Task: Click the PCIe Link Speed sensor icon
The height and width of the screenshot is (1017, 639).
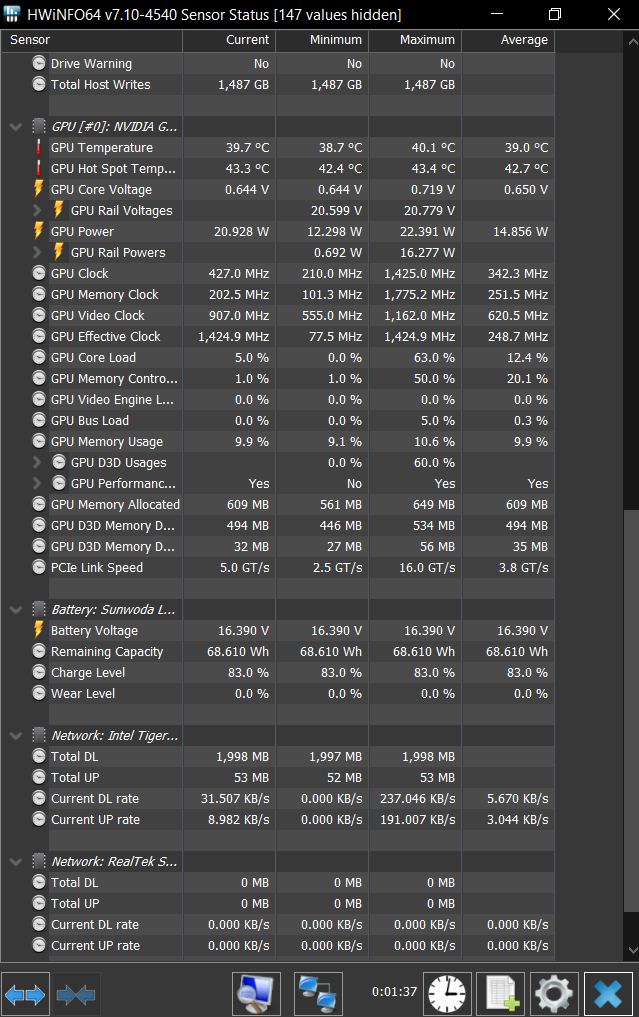Action: [39, 568]
